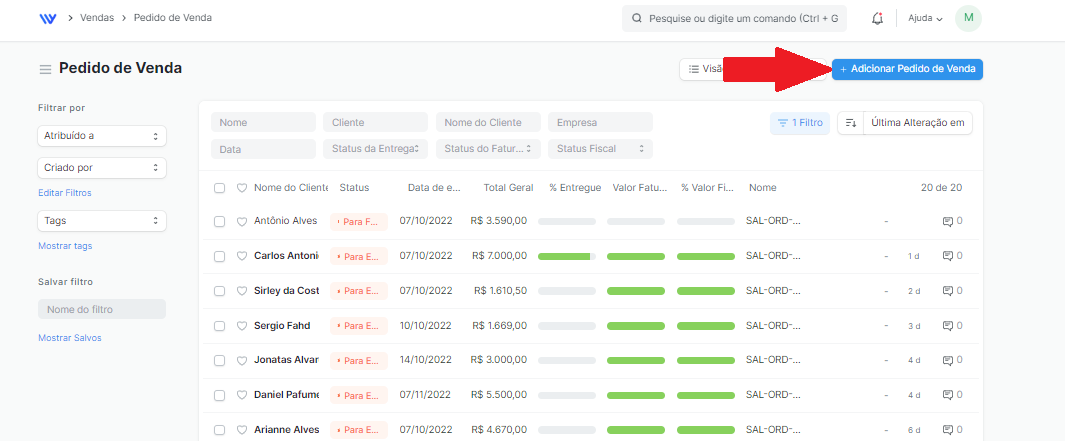The width and height of the screenshot is (1065, 441).
Task: Focus the Nome filter field
Action: point(264,122)
